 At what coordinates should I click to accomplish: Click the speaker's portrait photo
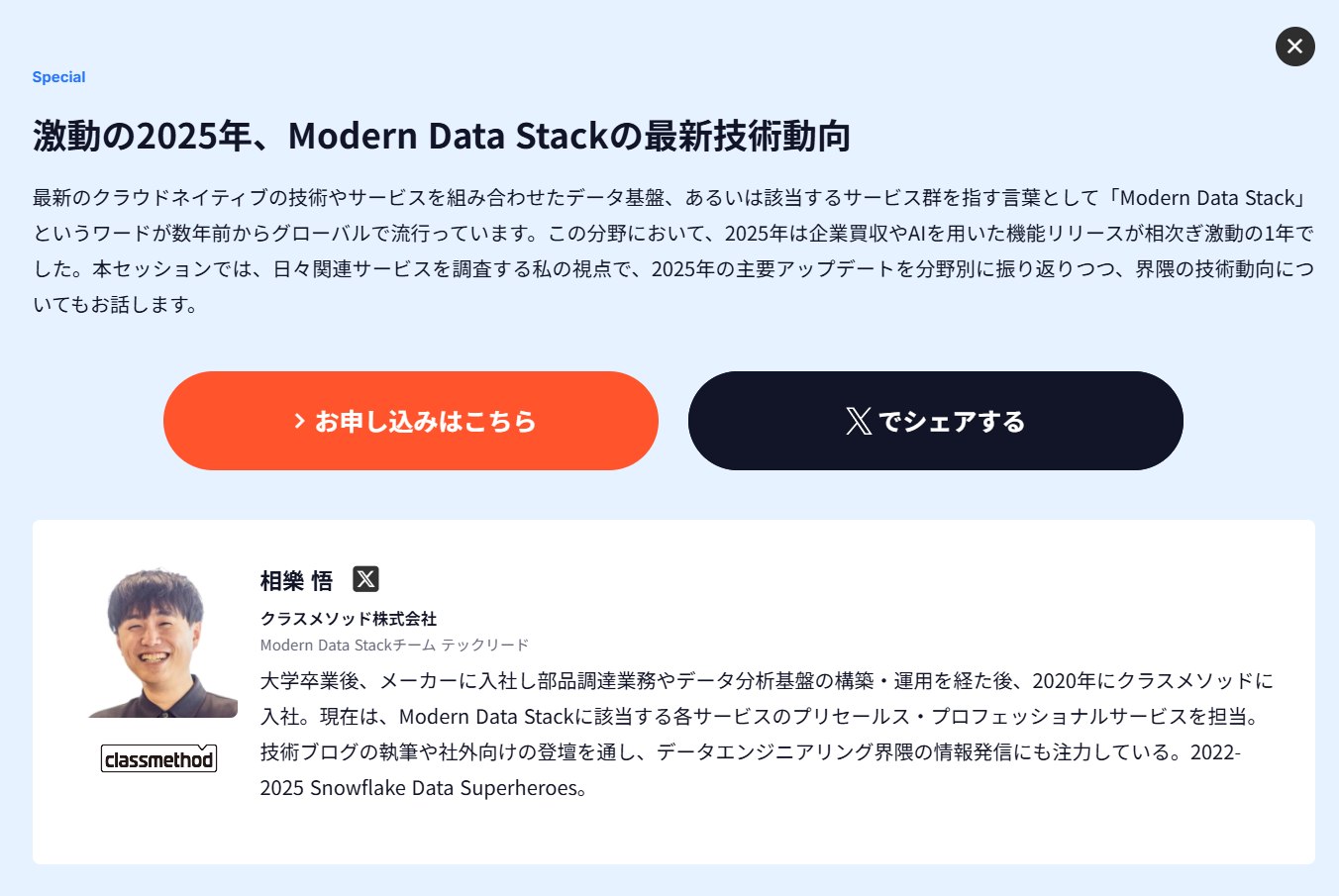click(x=161, y=643)
